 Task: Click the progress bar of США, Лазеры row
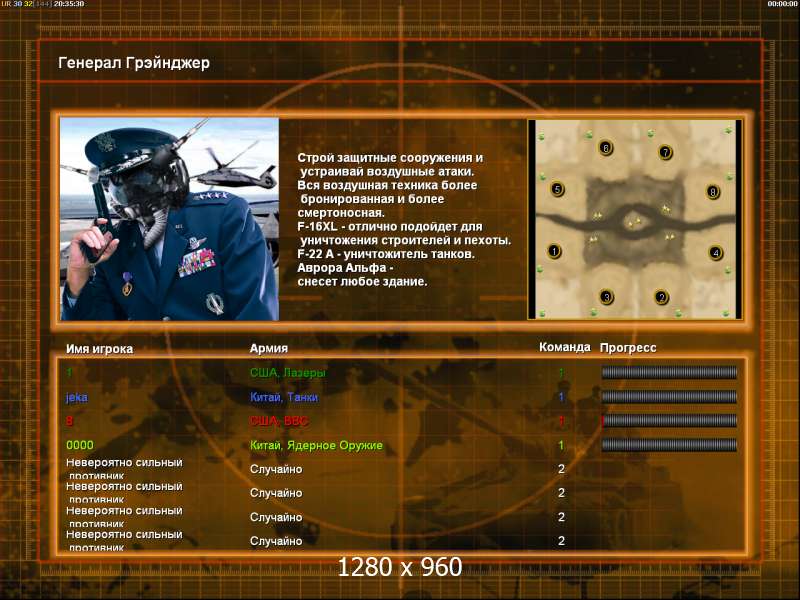(x=669, y=372)
